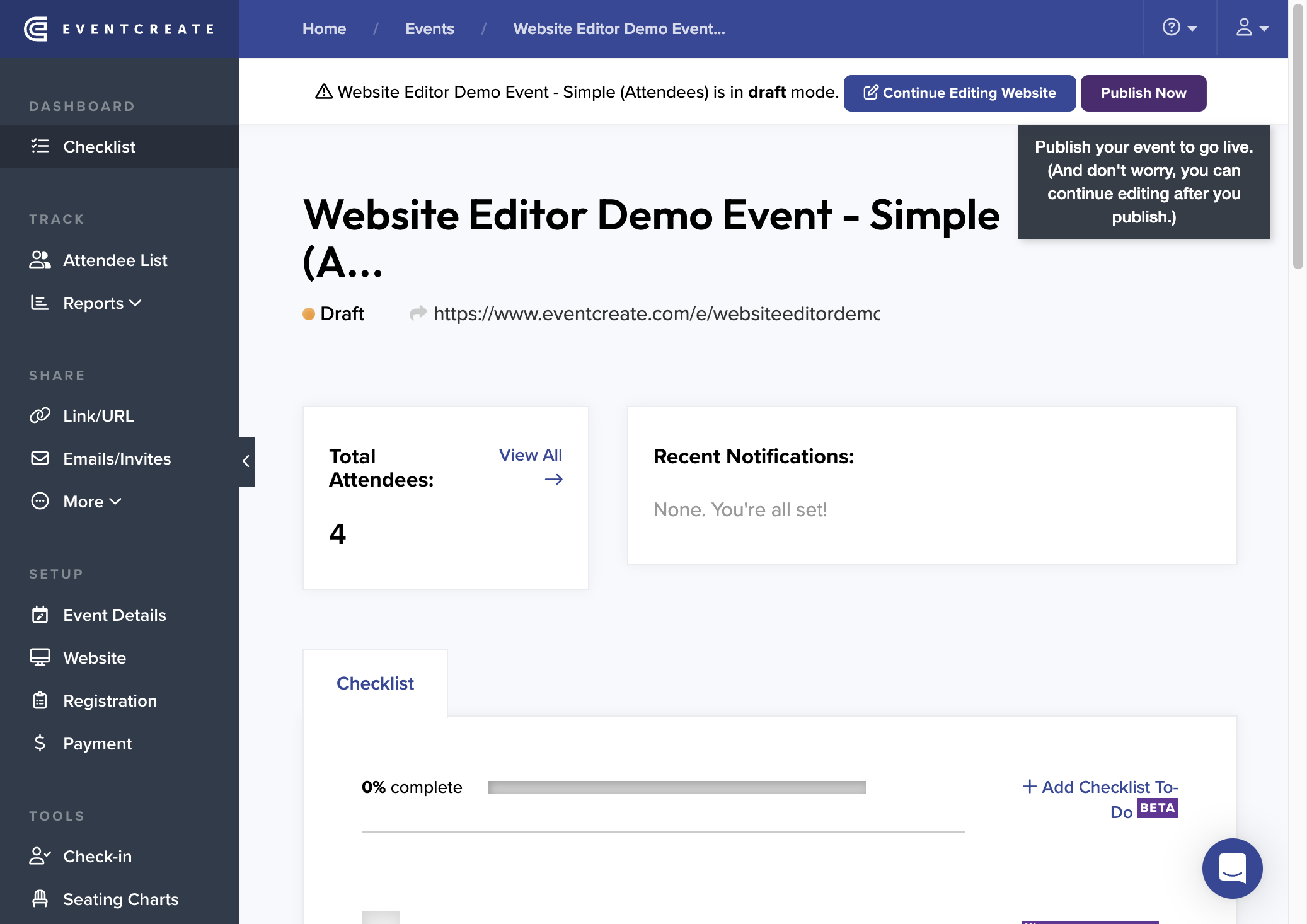Click the 0% complete progress bar
This screenshot has width=1307, height=924.
tap(677, 787)
